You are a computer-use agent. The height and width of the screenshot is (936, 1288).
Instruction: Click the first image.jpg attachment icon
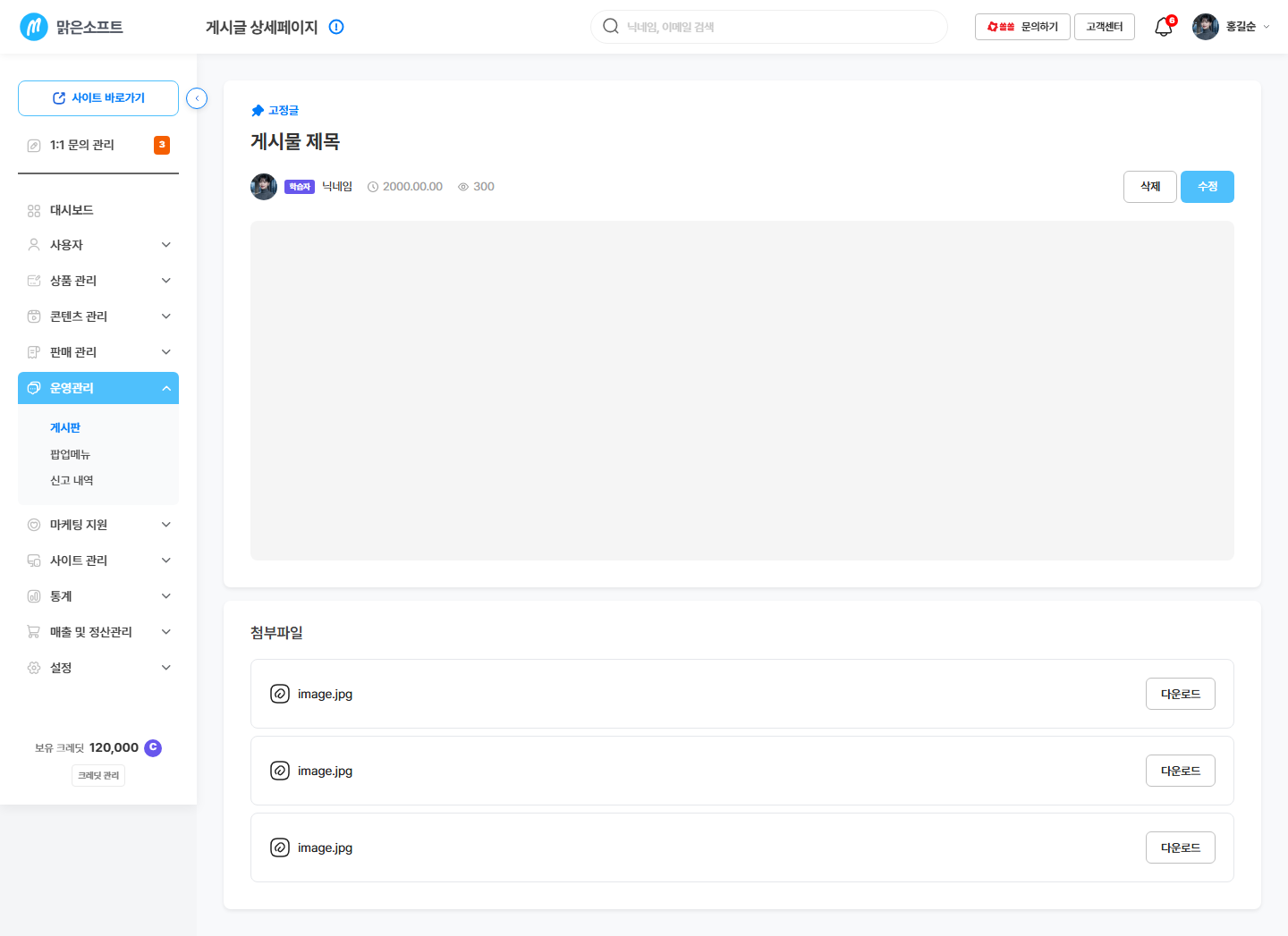click(280, 694)
